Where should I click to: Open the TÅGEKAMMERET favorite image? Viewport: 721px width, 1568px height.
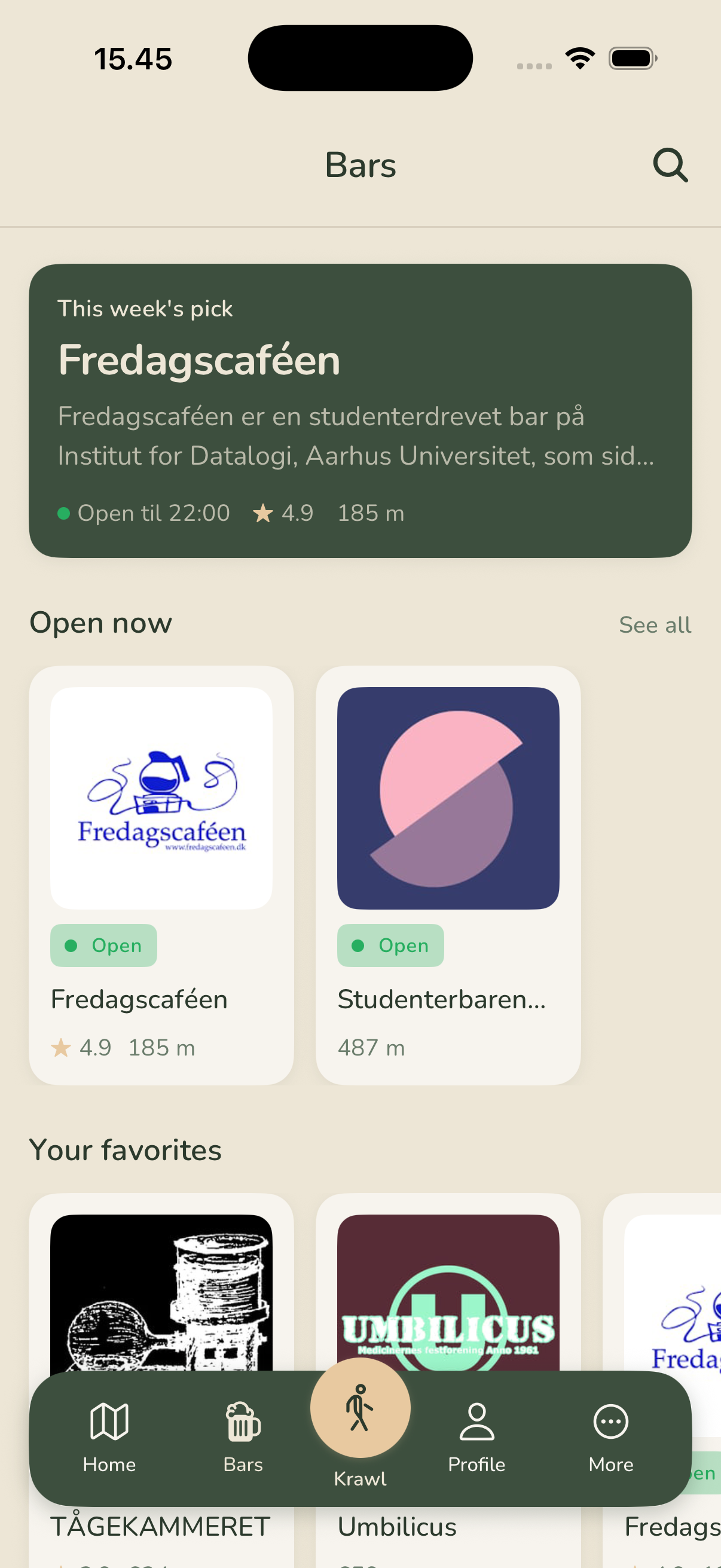(161, 1293)
